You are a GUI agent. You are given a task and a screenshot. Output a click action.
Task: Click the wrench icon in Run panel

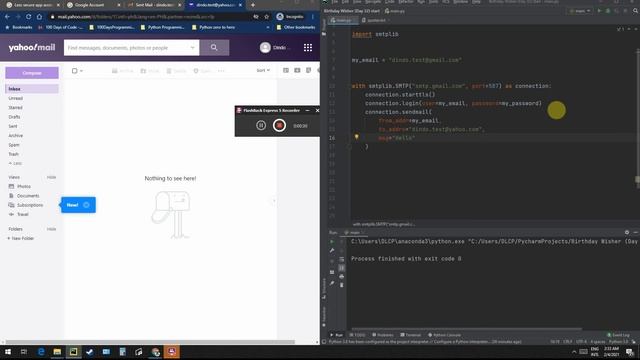click(x=332, y=250)
